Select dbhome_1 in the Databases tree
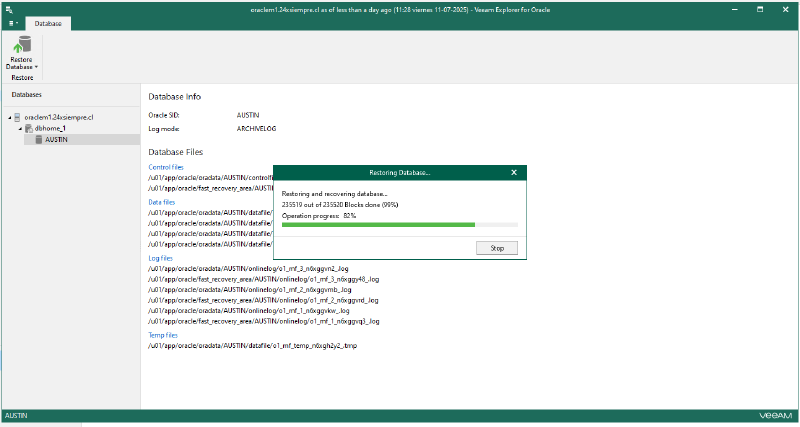The image size is (800, 427). pyautogui.click(x=50, y=129)
